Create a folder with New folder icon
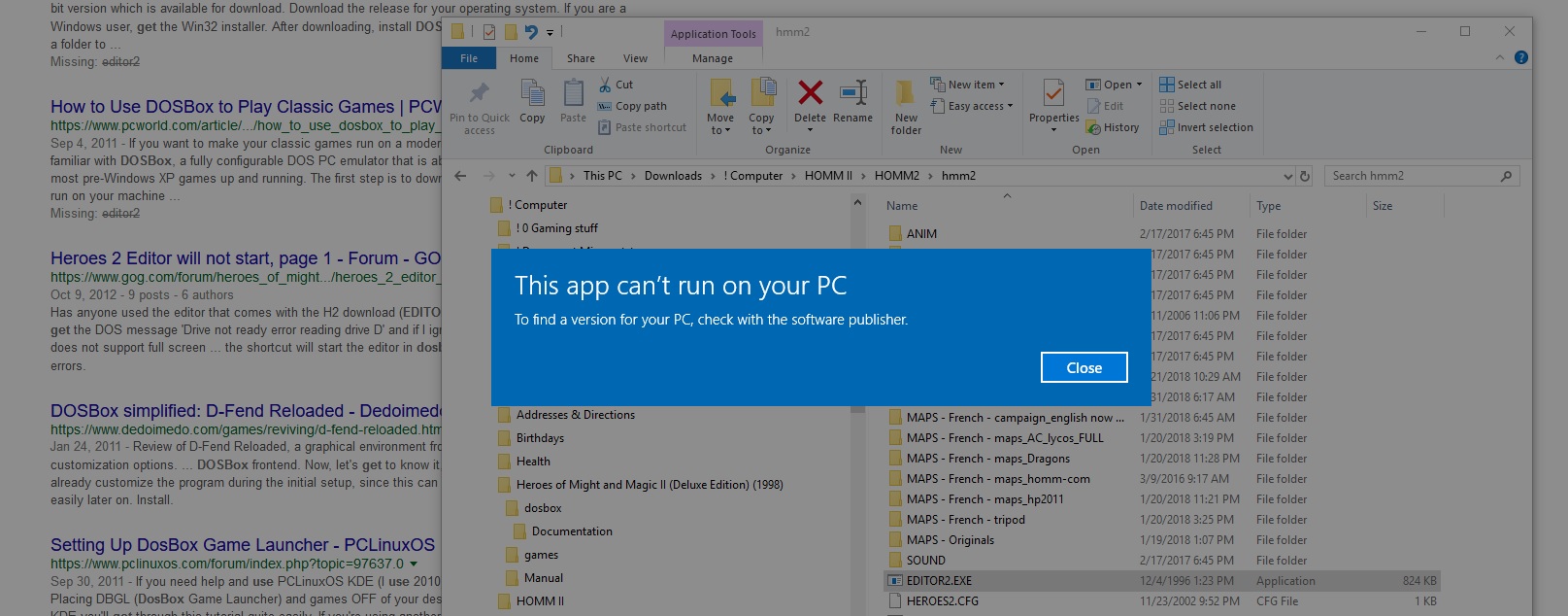Image resolution: width=1568 pixels, height=616 pixels. click(x=905, y=92)
